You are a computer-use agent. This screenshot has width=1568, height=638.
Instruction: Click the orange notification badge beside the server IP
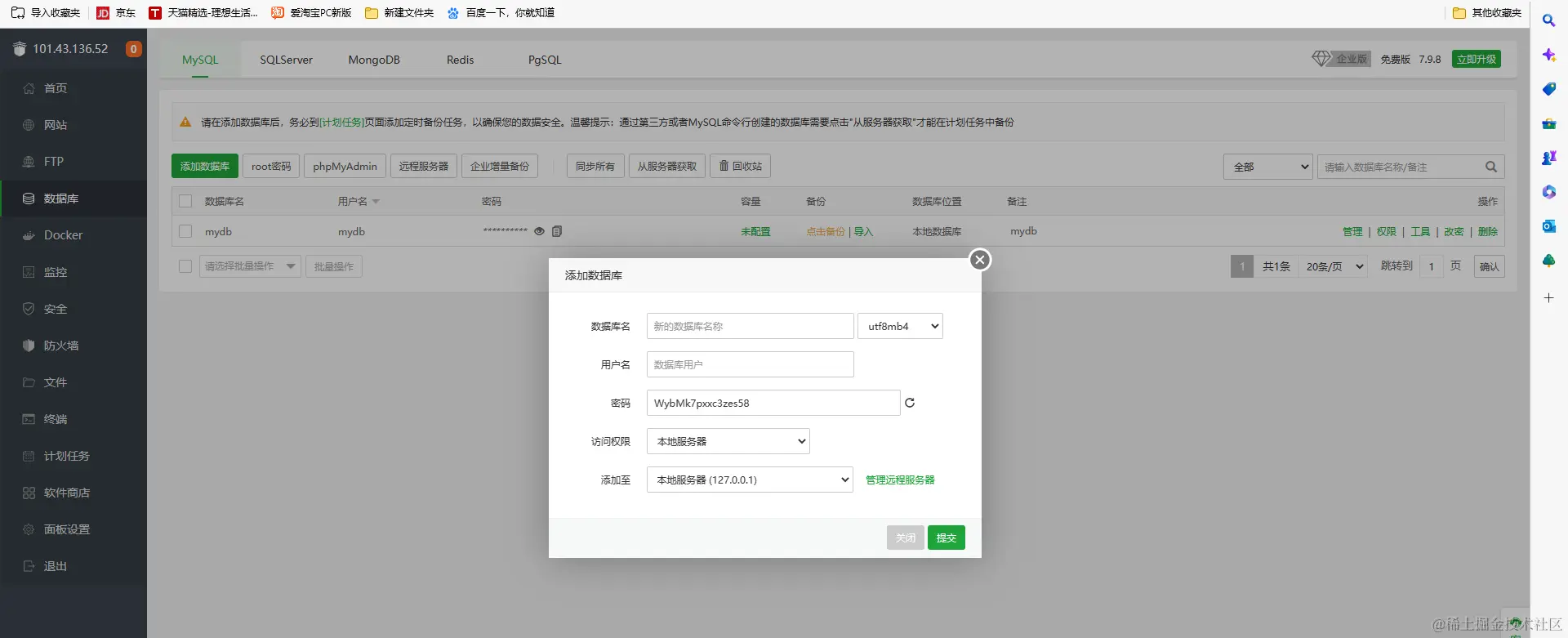(134, 49)
